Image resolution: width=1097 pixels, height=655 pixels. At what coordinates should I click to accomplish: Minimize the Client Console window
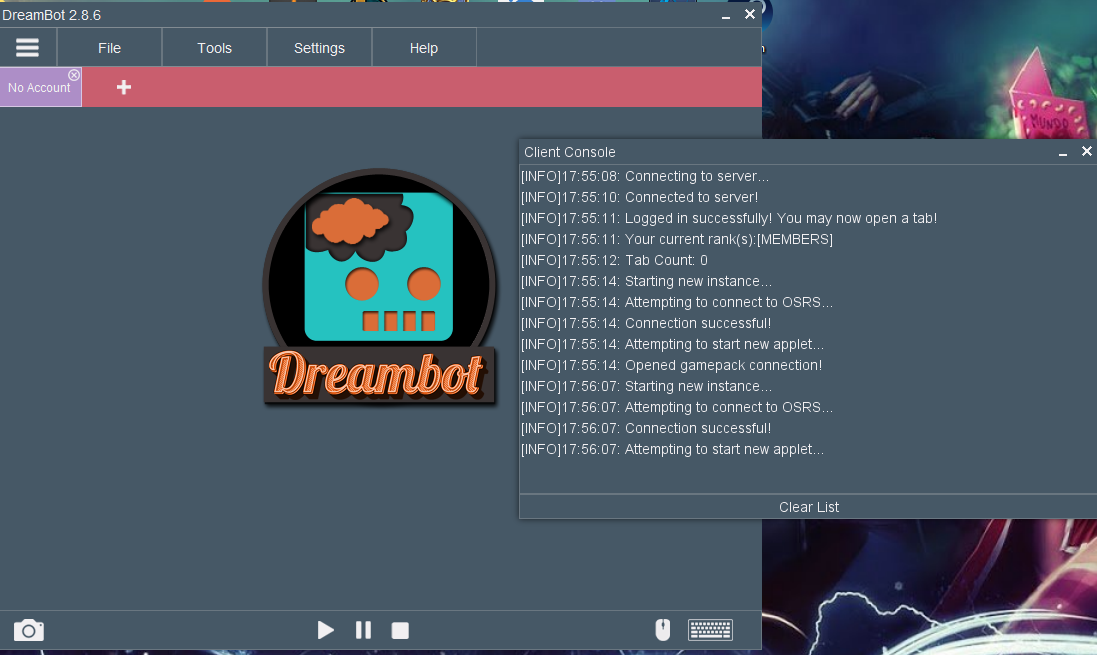click(1063, 153)
